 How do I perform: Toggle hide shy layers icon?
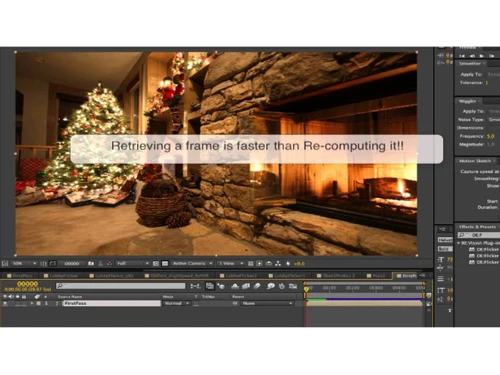tap(235, 286)
